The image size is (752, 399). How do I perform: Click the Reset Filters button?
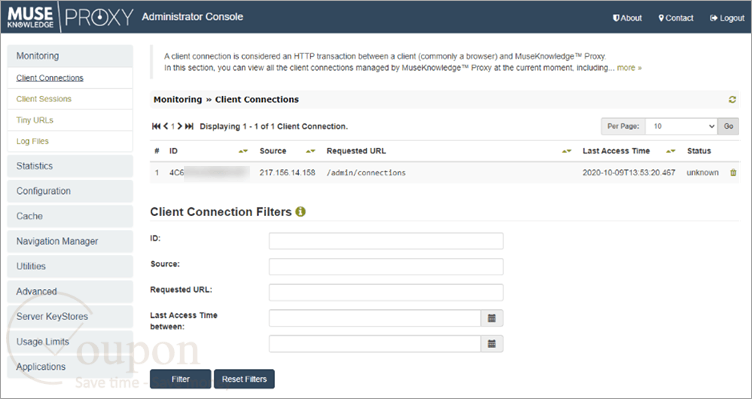[244, 379]
